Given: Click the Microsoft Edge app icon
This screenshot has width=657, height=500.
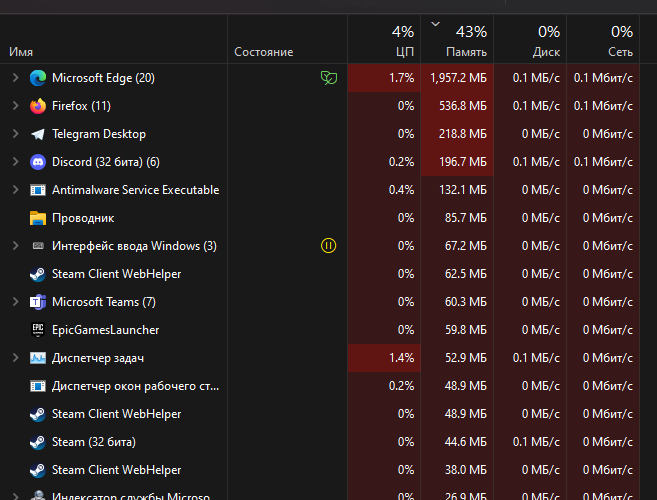Looking at the screenshot, I should click(x=38, y=78).
